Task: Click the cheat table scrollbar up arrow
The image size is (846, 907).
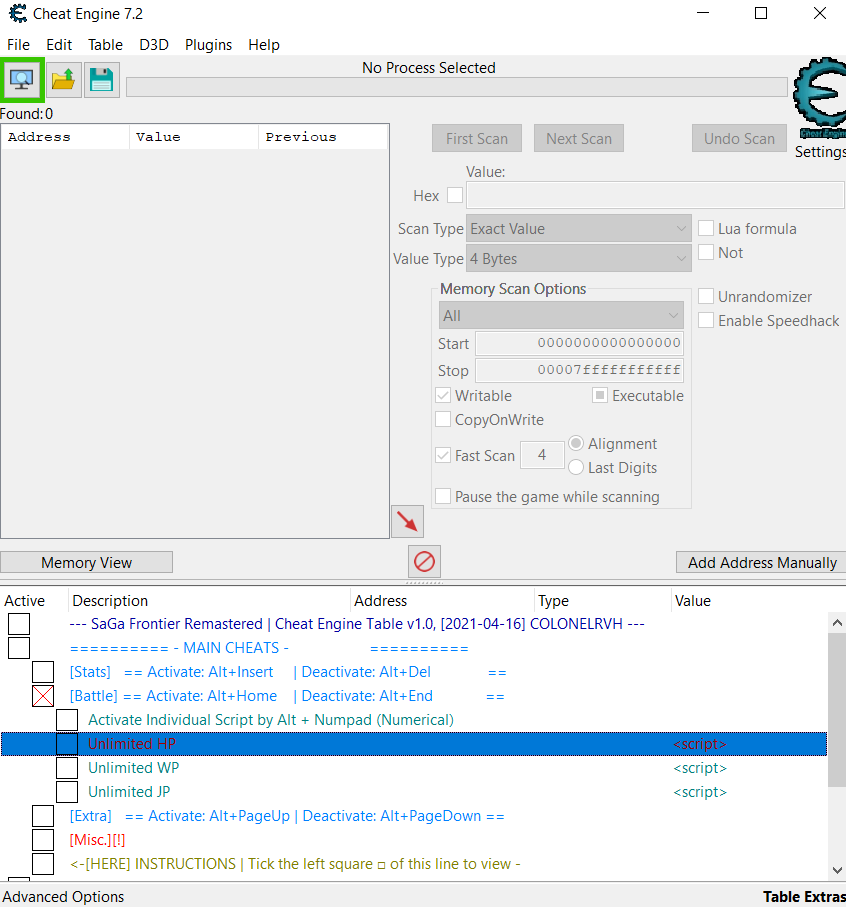Action: click(x=837, y=622)
